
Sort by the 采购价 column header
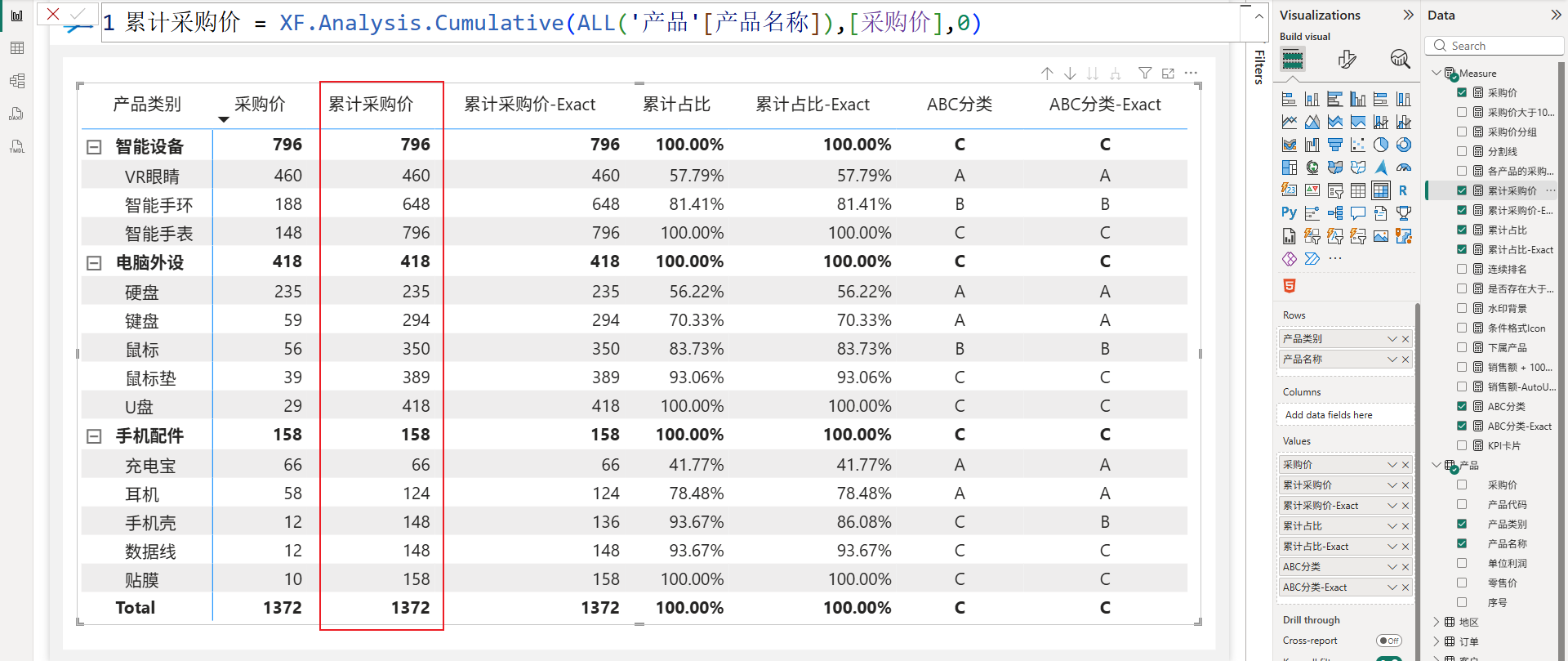(260, 105)
